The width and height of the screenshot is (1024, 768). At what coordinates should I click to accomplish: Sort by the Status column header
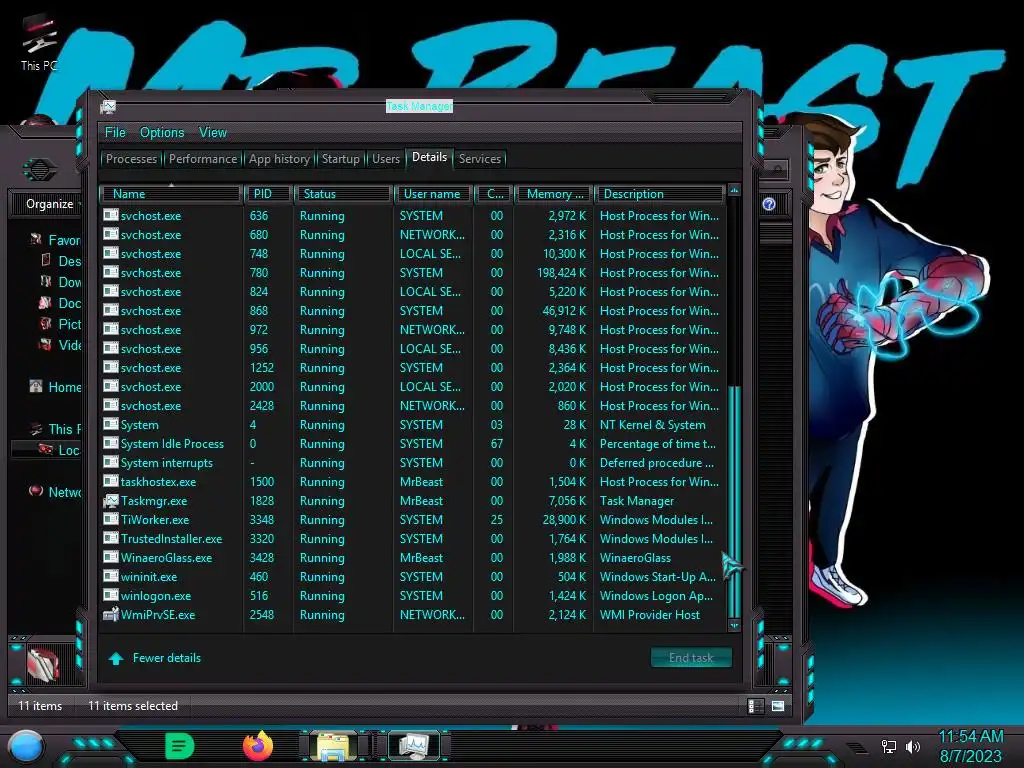(x=343, y=194)
